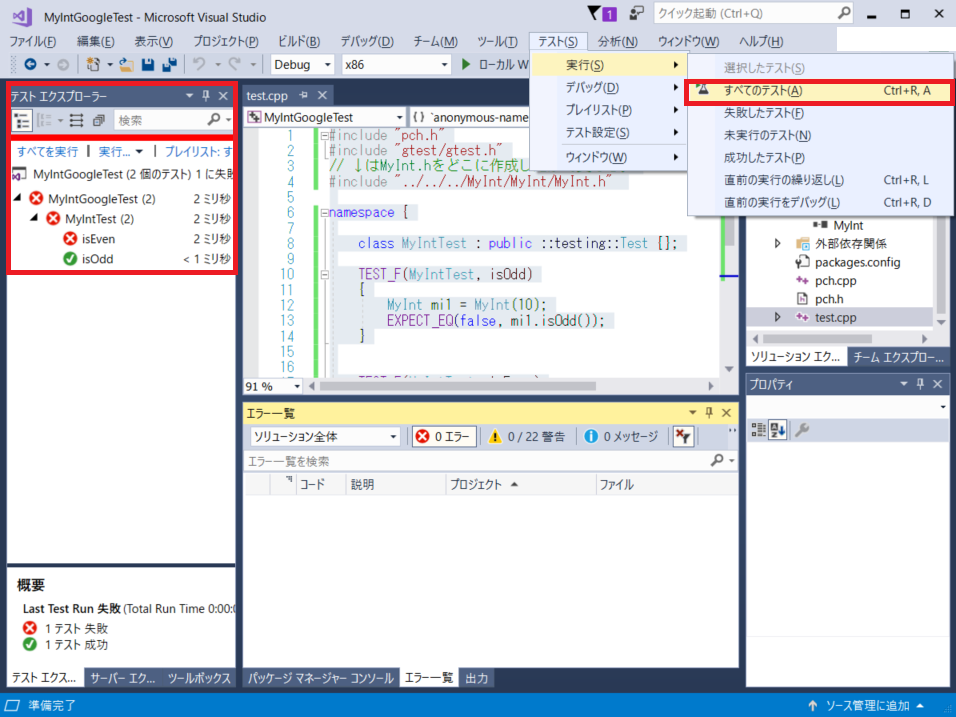956x717 pixels.
Task: Click the failed isEven test icon
Action: (70, 238)
